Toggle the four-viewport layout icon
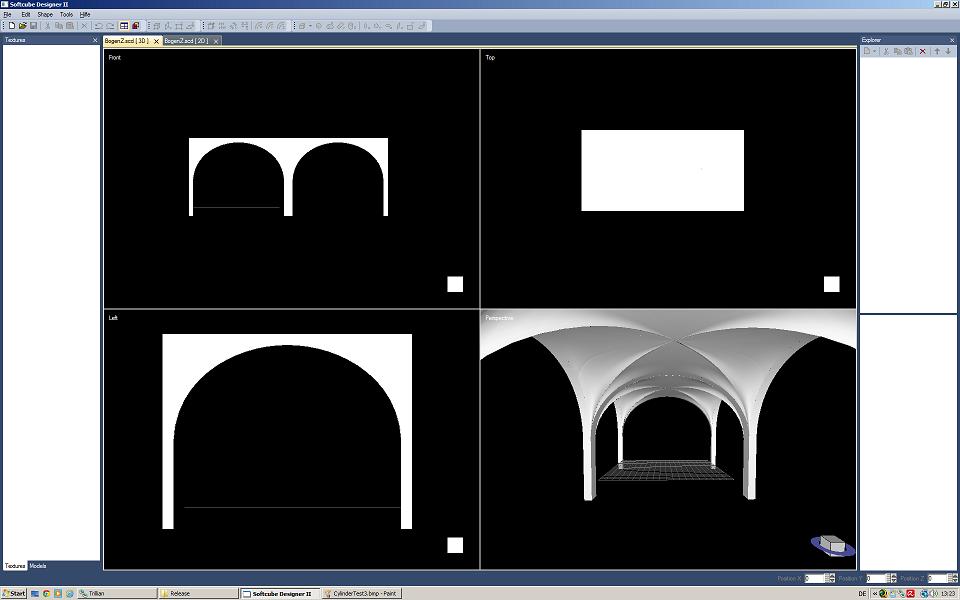This screenshot has height=600, width=960. click(x=124, y=26)
